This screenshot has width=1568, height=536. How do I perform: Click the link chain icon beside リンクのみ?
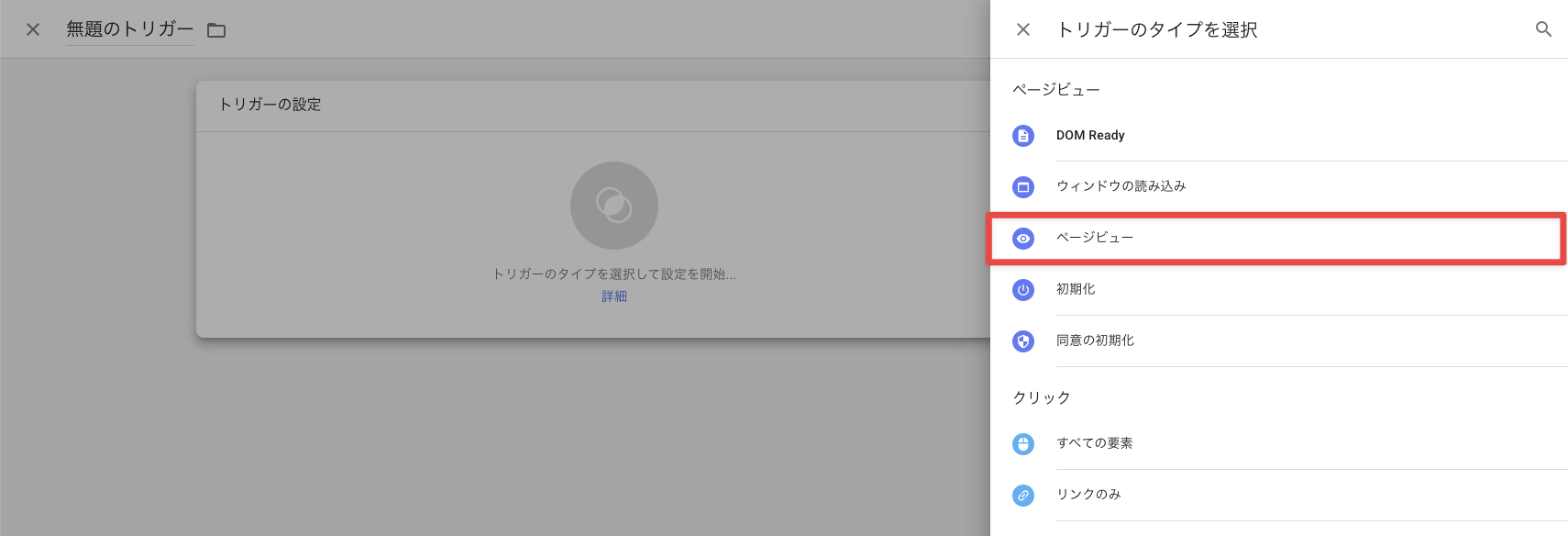point(1022,496)
